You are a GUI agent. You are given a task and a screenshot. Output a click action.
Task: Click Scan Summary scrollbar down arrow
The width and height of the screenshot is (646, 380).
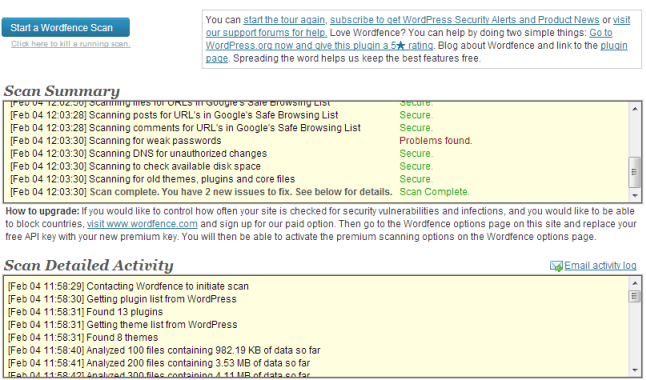coord(634,195)
